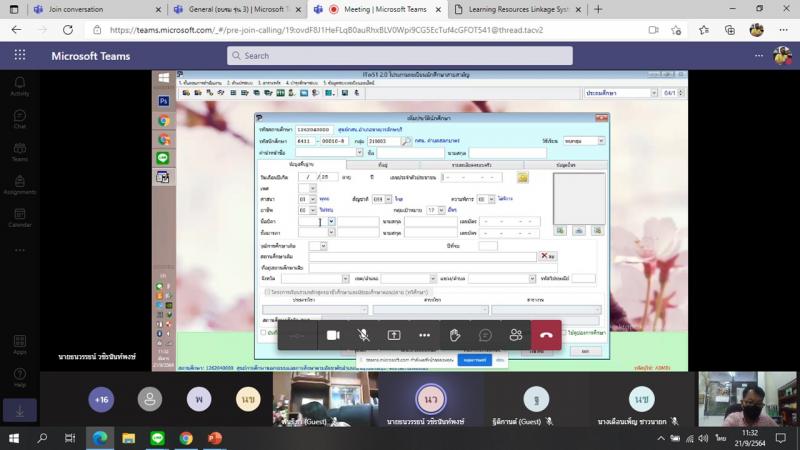800x450 pixels.
Task: Turn off the camera in meeting controls
Action: tap(333, 335)
